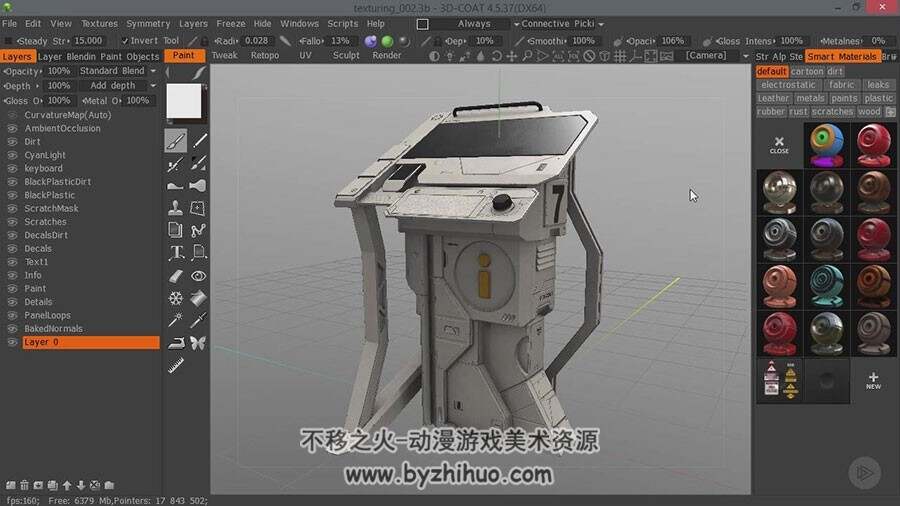Image resolution: width=900 pixels, height=506 pixels.
Task: Click the Layer Opacity 100% slider
Action: coord(59,71)
